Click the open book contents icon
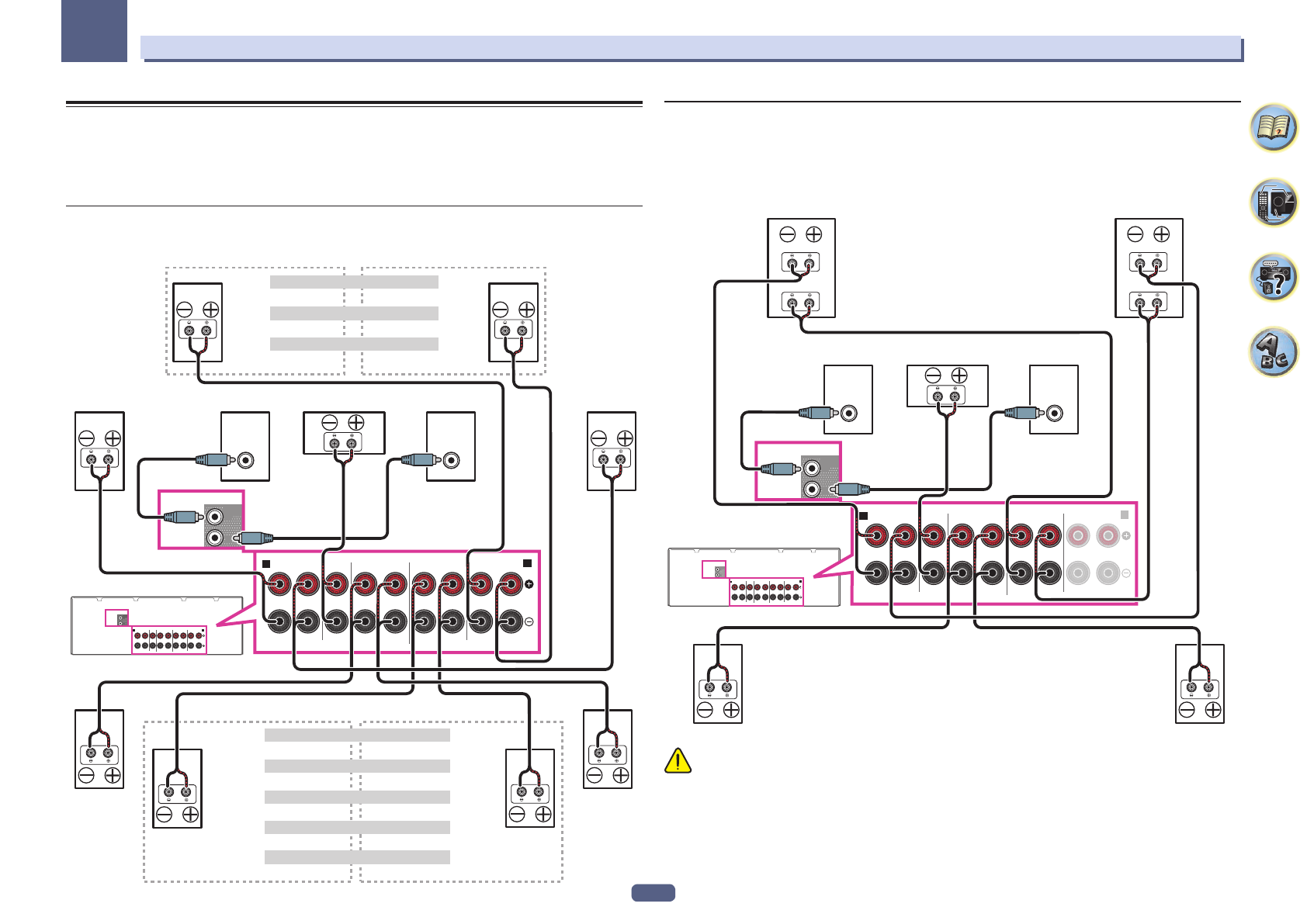Viewport: 1307px width, 924px height. coord(1273,128)
